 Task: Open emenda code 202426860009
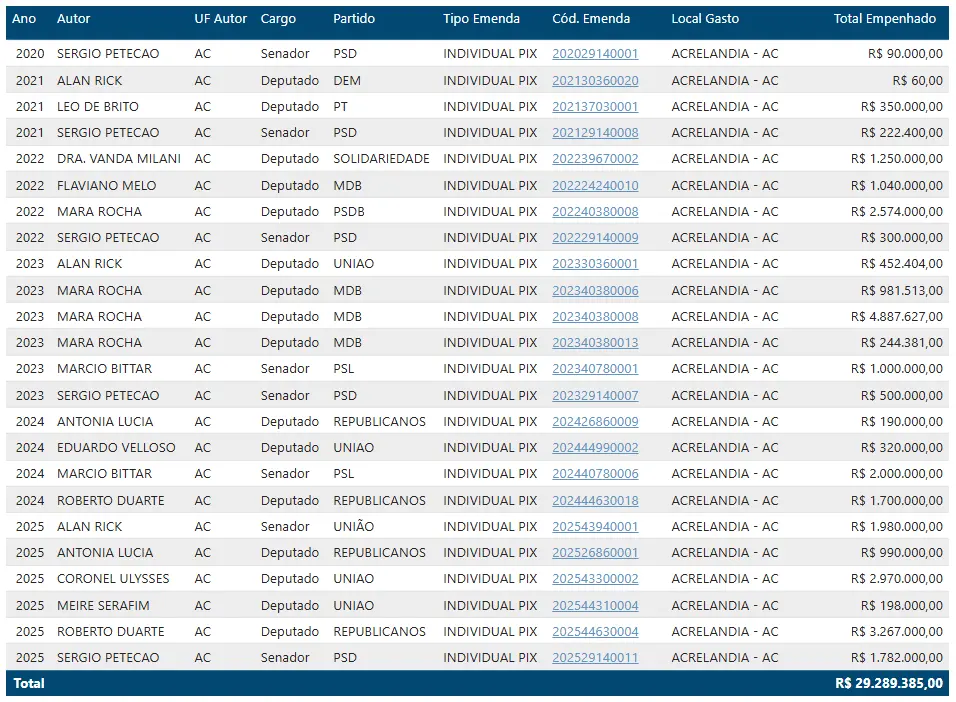pyautogui.click(x=595, y=422)
